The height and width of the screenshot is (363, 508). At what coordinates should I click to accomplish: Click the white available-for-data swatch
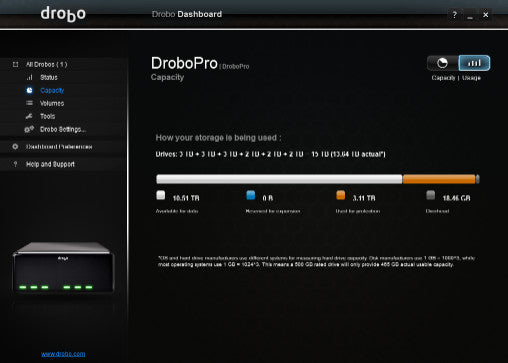[x=161, y=195]
